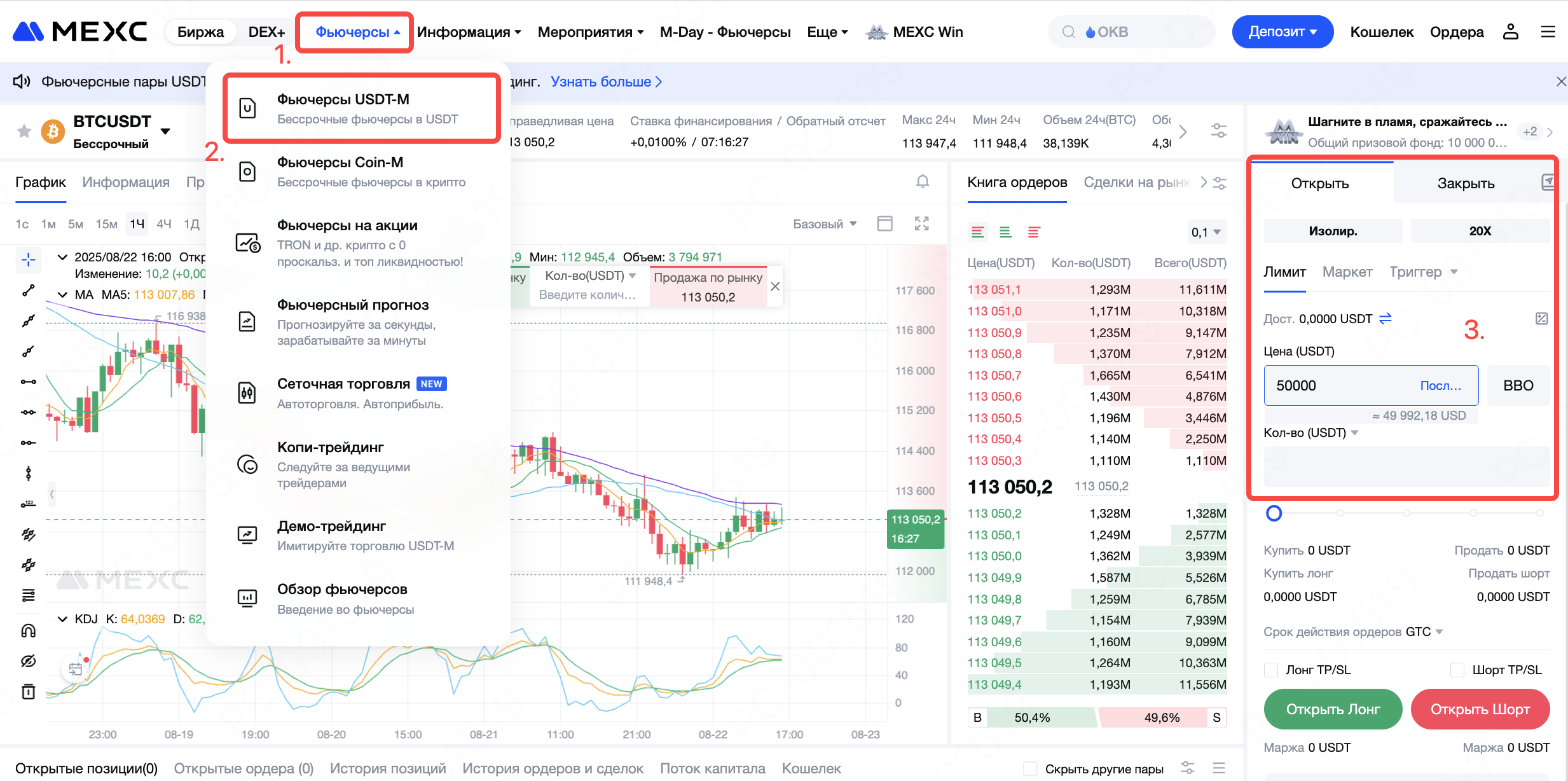
Task: Show both sides order book view
Action: (977, 232)
